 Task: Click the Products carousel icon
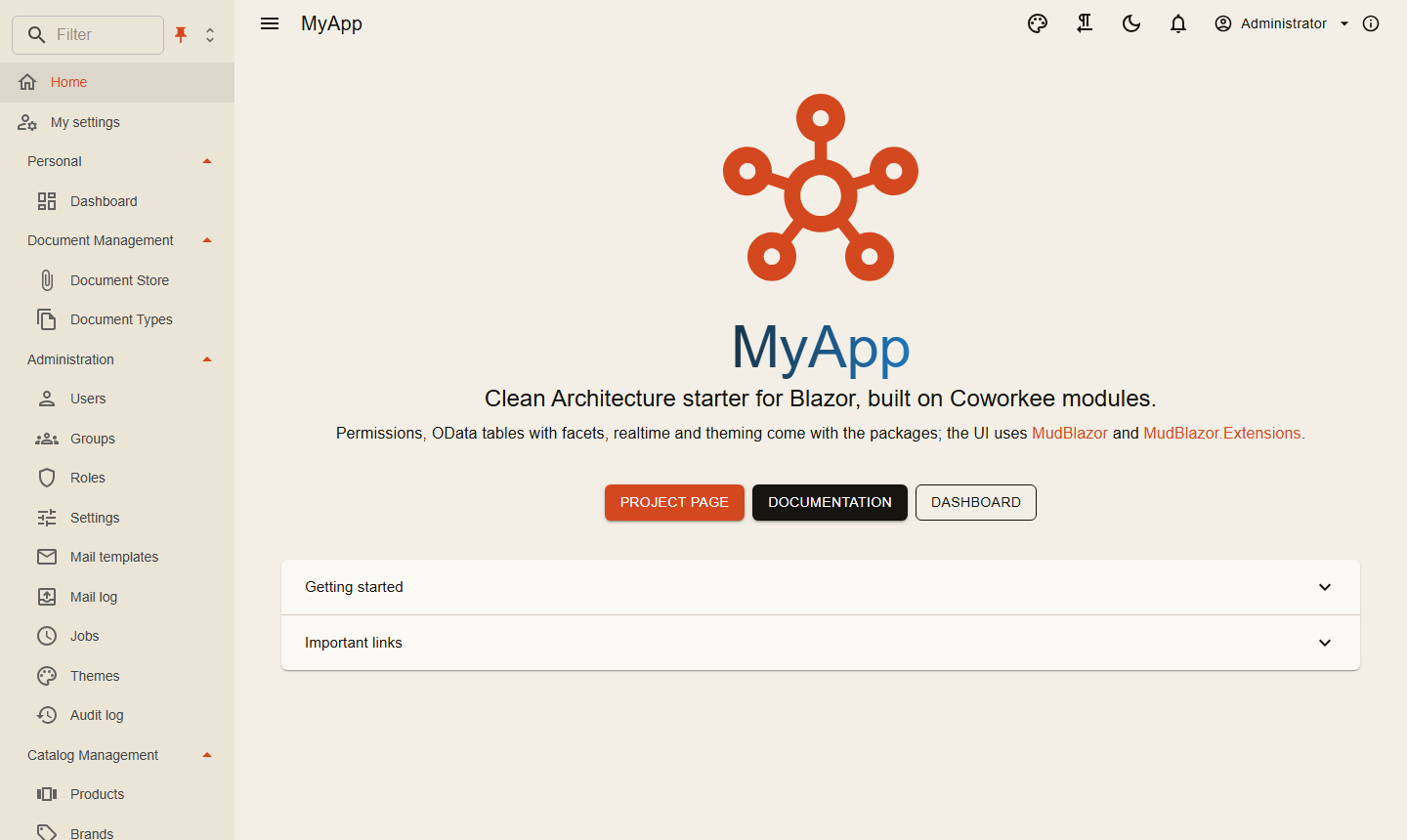click(x=47, y=794)
